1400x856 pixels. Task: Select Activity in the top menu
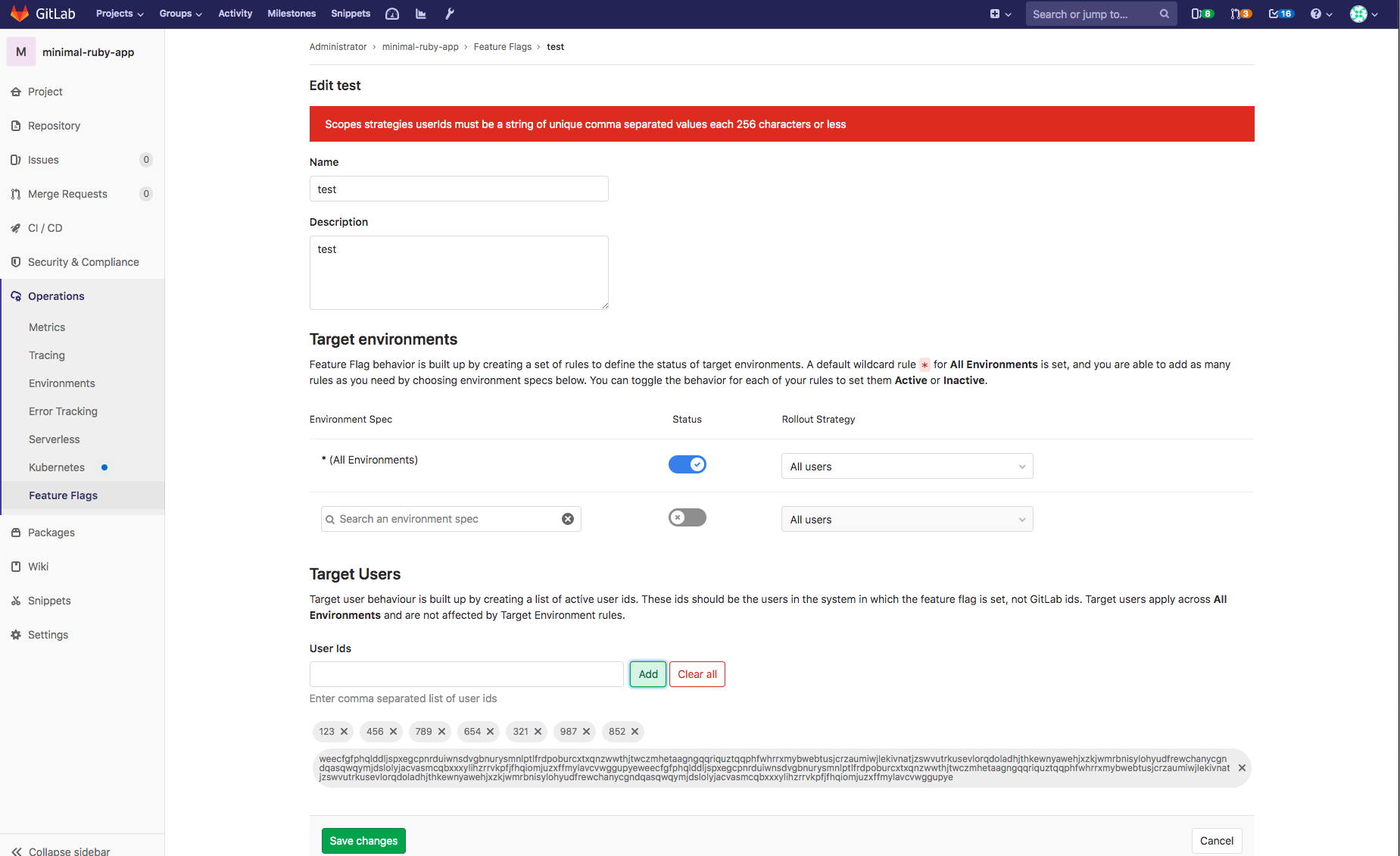[235, 13]
